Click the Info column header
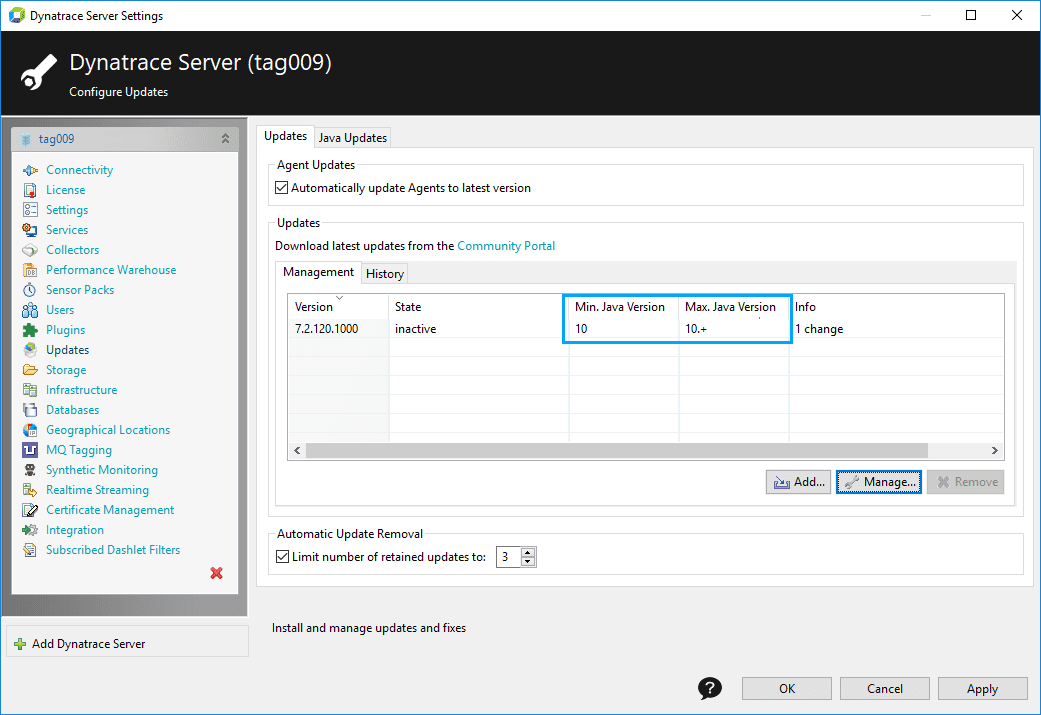The width and height of the screenshot is (1041, 715). (x=896, y=307)
